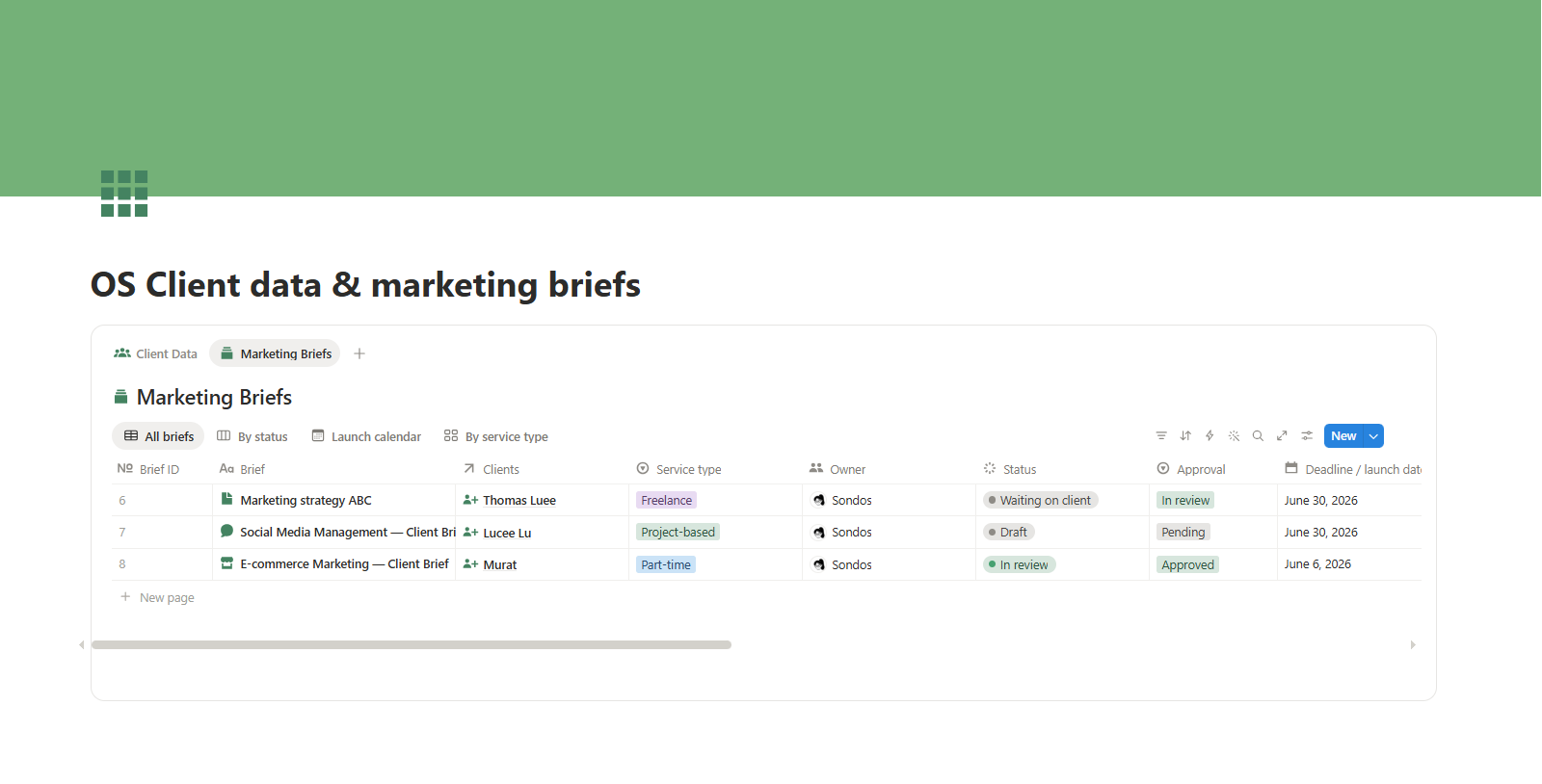Open Social Media Management — Client Brief
Screen dimensions: 1542x784
point(348,532)
